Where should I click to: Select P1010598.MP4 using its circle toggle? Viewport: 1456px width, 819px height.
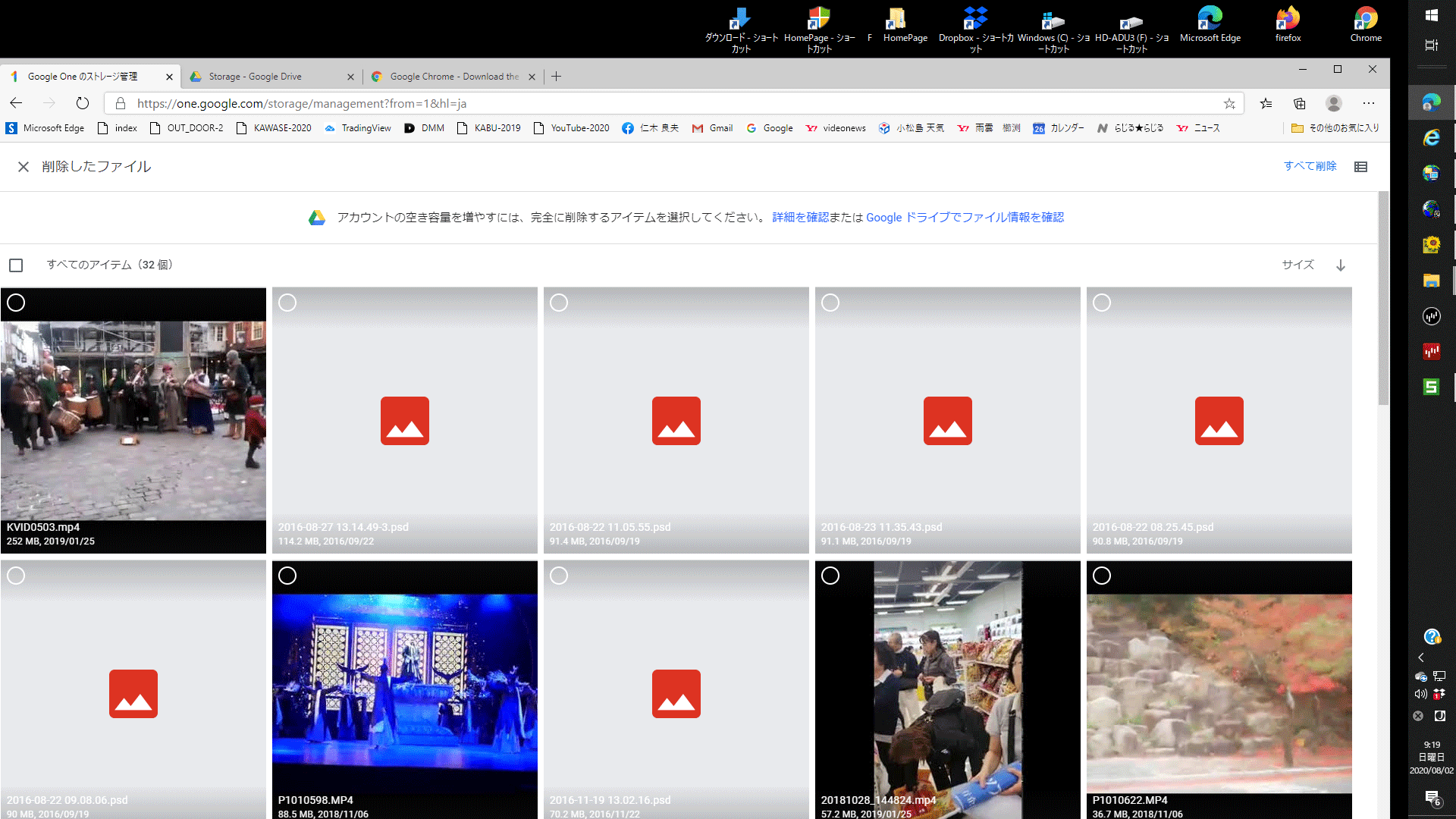287,576
